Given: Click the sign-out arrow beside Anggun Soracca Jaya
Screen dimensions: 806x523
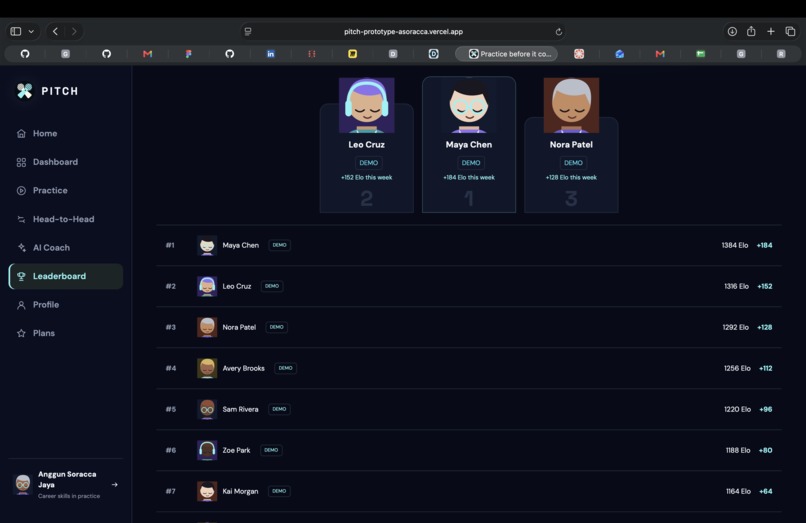Looking at the screenshot, I should pos(115,484).
